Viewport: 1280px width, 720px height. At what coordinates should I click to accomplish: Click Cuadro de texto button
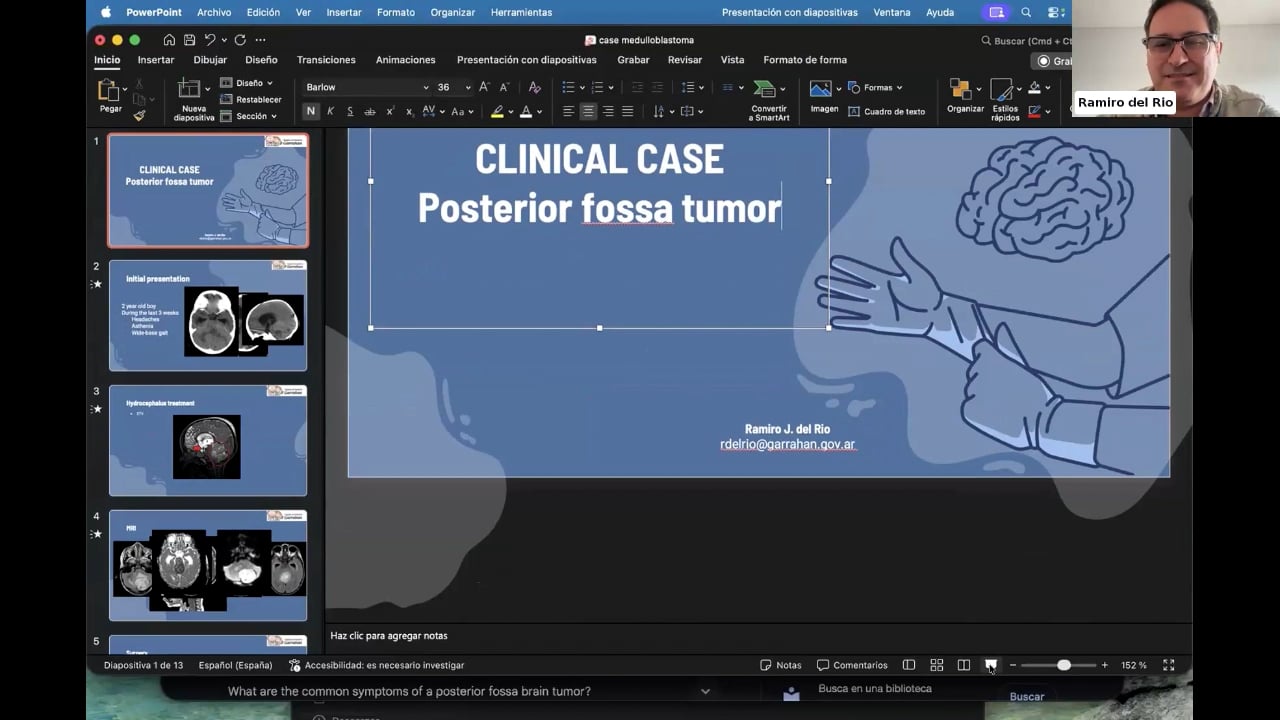point(887,111)
